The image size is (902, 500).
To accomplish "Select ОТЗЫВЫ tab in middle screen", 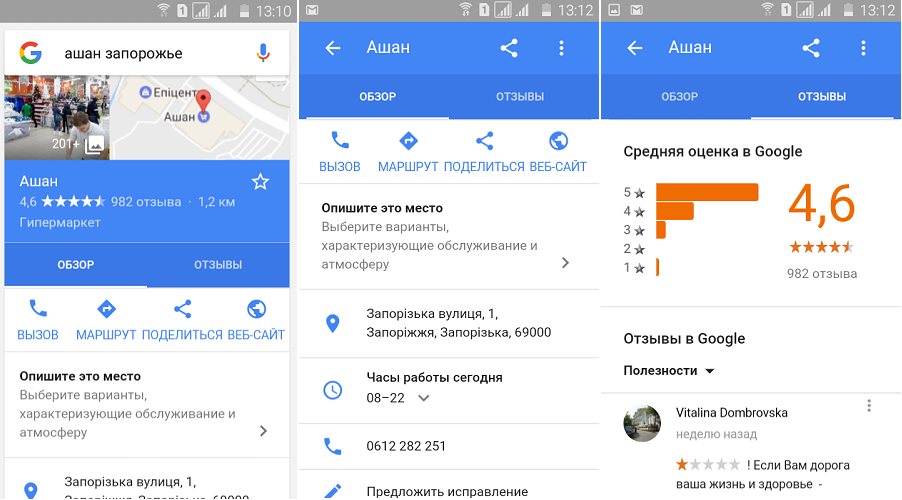I will click(x=520, y=97).
